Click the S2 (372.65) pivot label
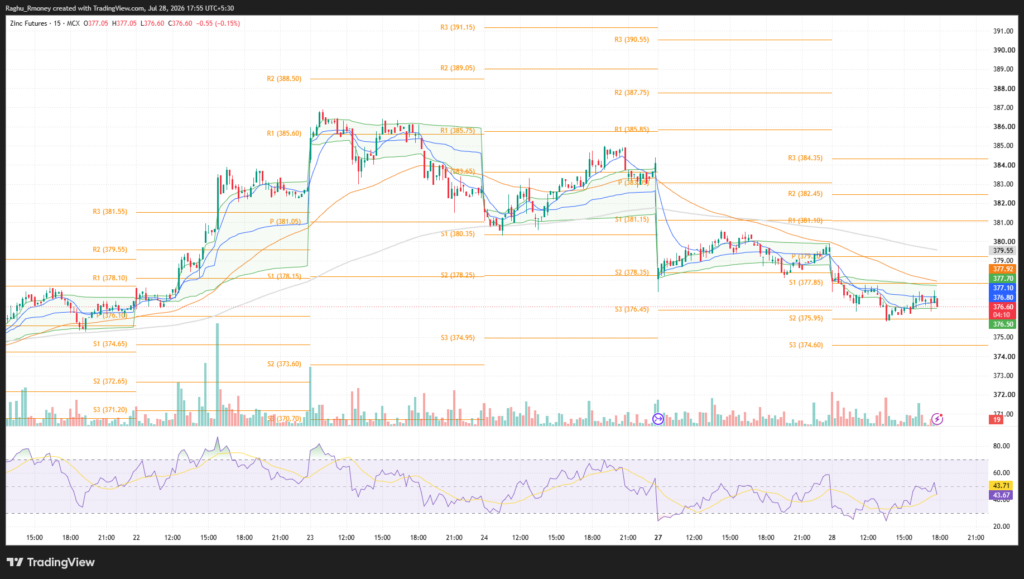 [x=110, y=381]
